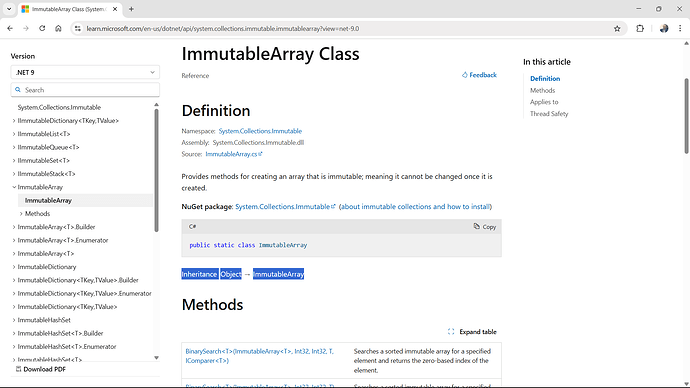The width and height of the screenshot is (690, 388).
Task: Open a new tab with plus button
Action: point(131,9)
